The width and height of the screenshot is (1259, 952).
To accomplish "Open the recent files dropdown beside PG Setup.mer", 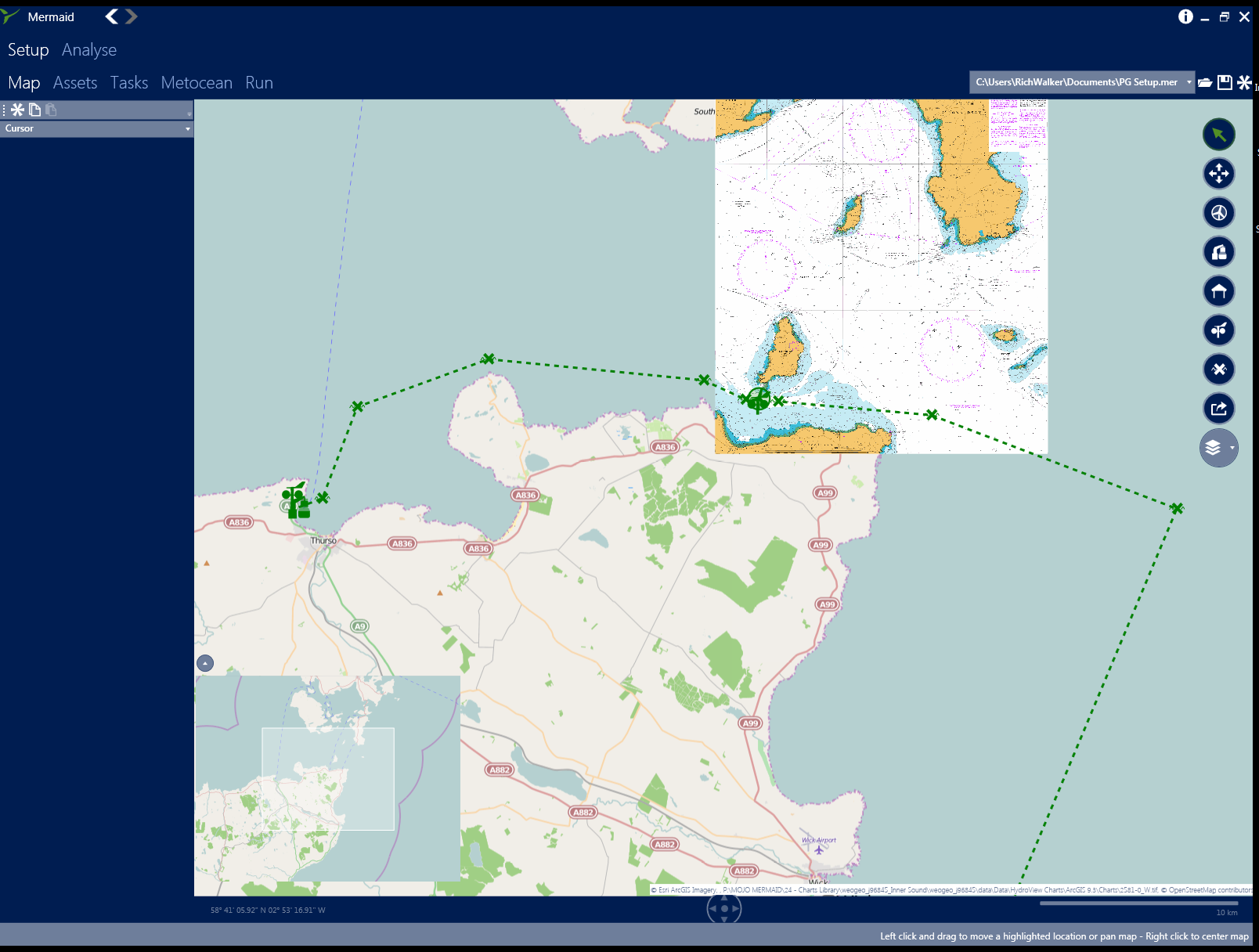I will [1189, 82].
